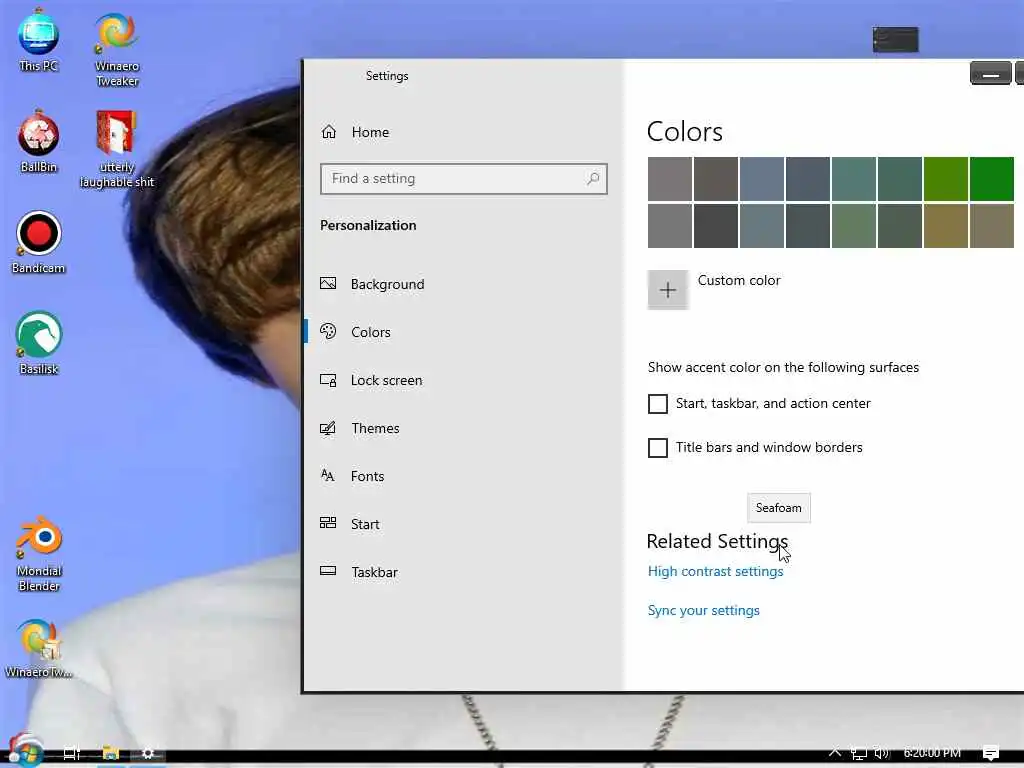Open the taskbar clock showing 6:20 PM

(932, 753)
